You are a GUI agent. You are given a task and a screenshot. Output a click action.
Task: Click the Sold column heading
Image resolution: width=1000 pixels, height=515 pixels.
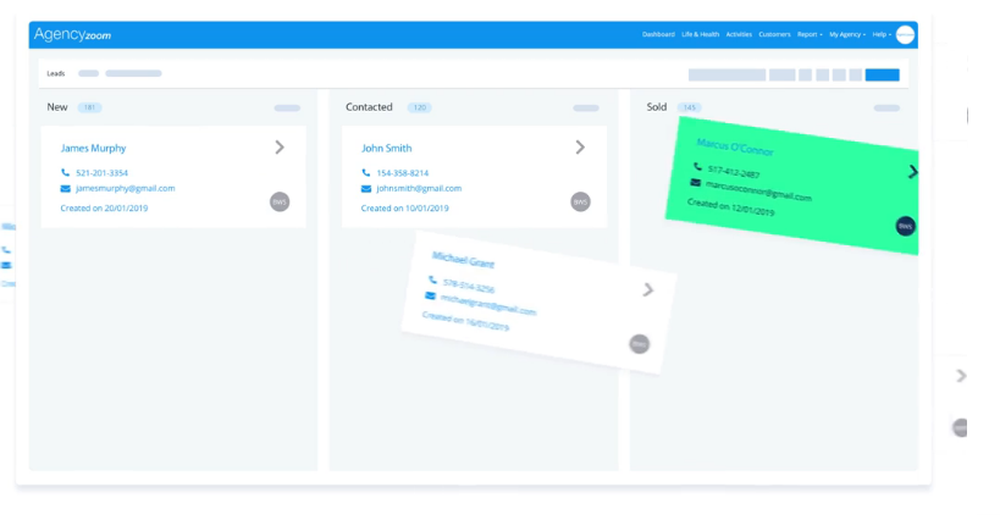click(x=656, y=107)
